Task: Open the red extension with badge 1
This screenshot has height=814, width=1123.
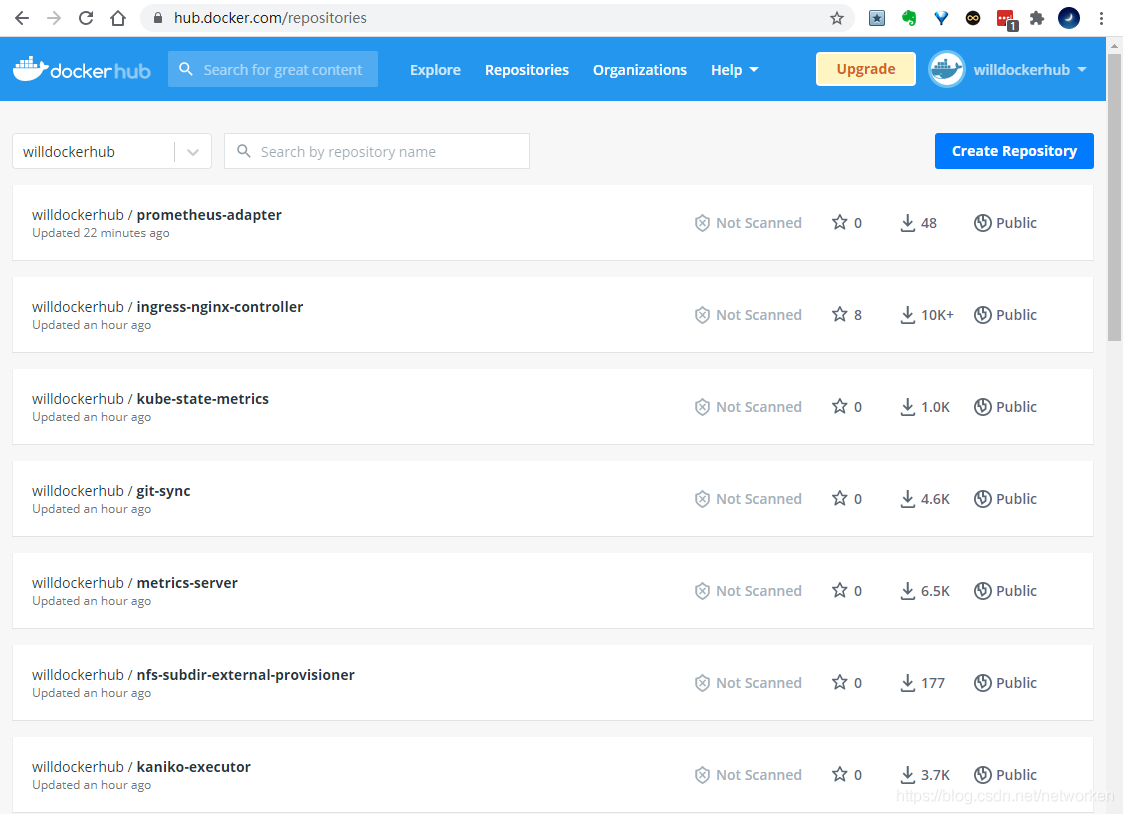Action: point(1006,19)
